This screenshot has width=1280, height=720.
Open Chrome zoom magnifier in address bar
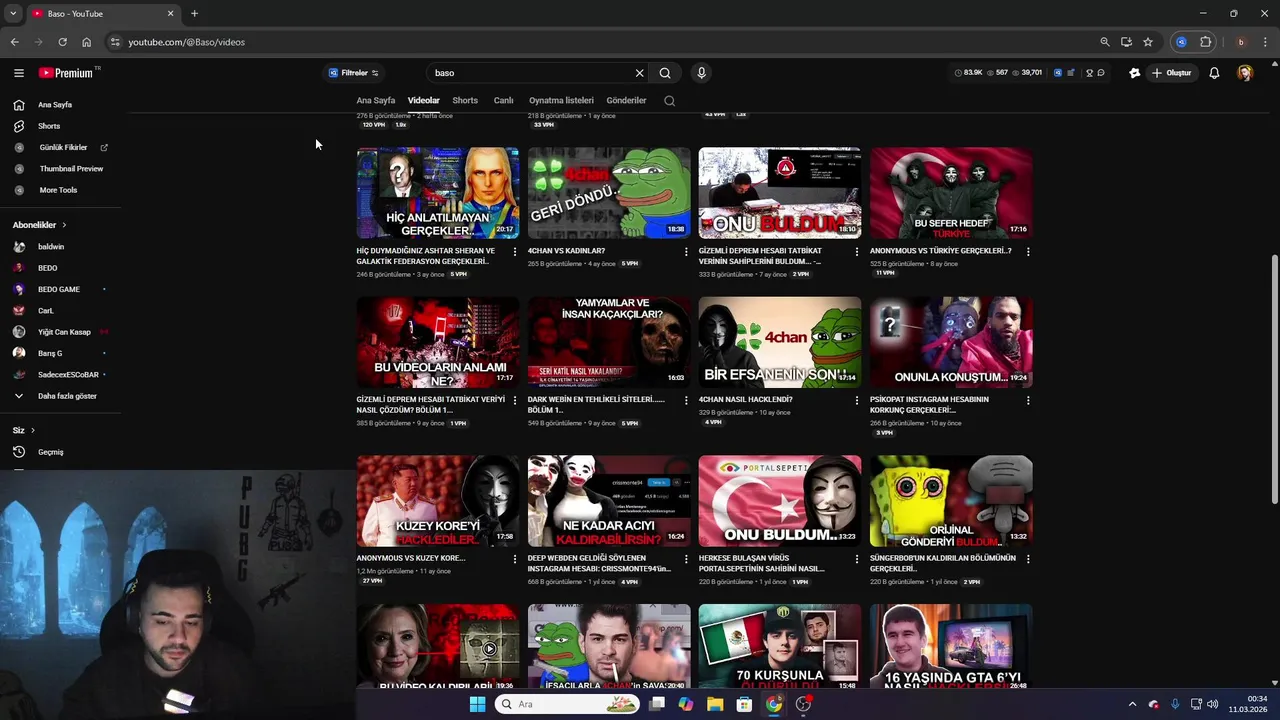coord(1105,42)
